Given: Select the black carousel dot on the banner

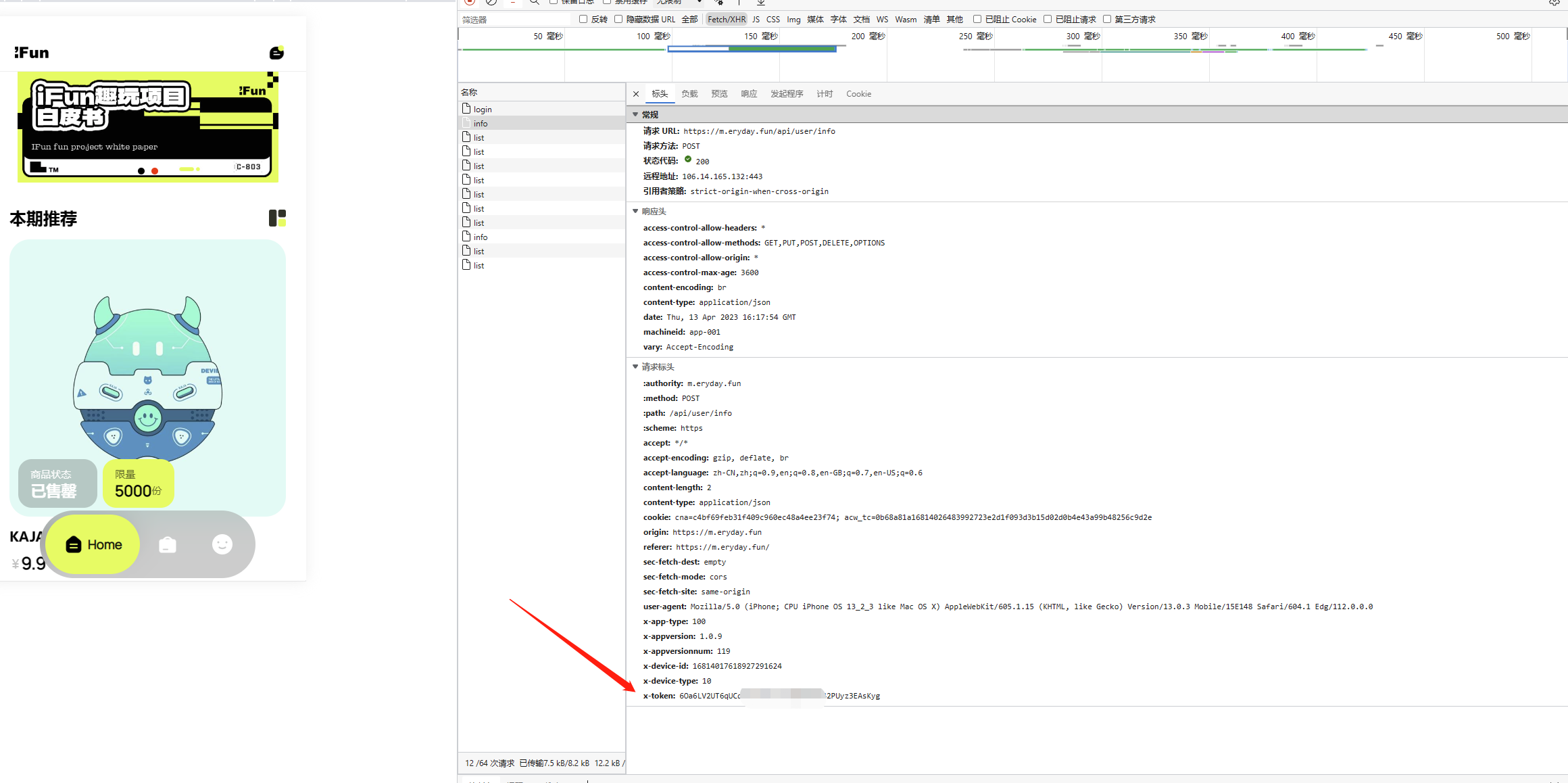Looking at the screenshot, I should click(141, 171).
